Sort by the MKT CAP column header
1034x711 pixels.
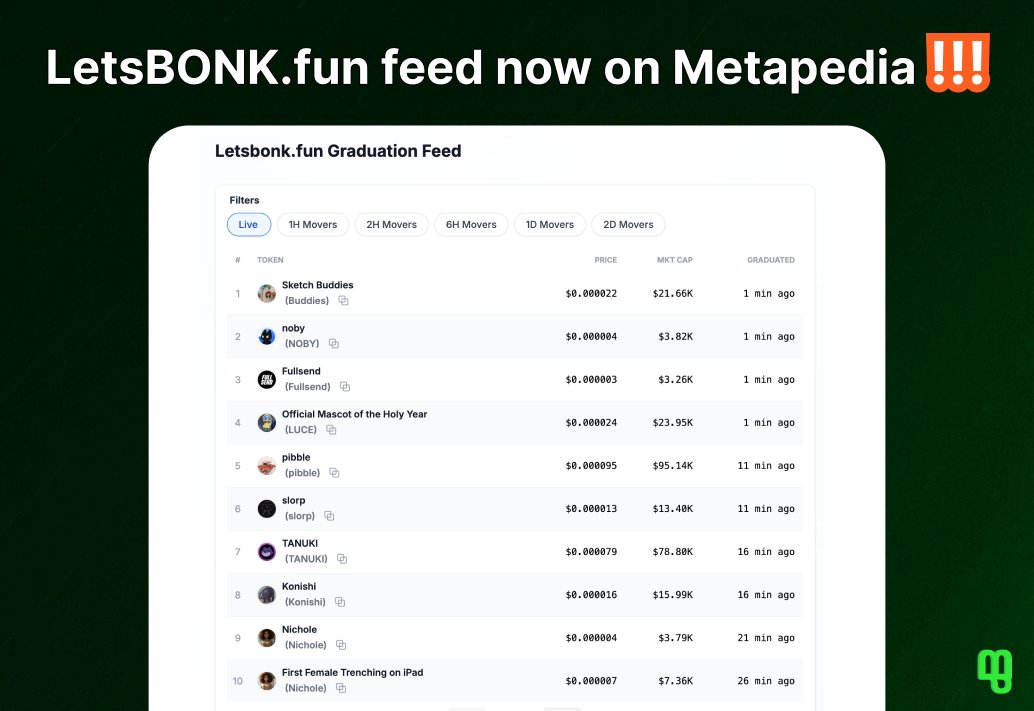pyautogui.click(x=674, y=259)
